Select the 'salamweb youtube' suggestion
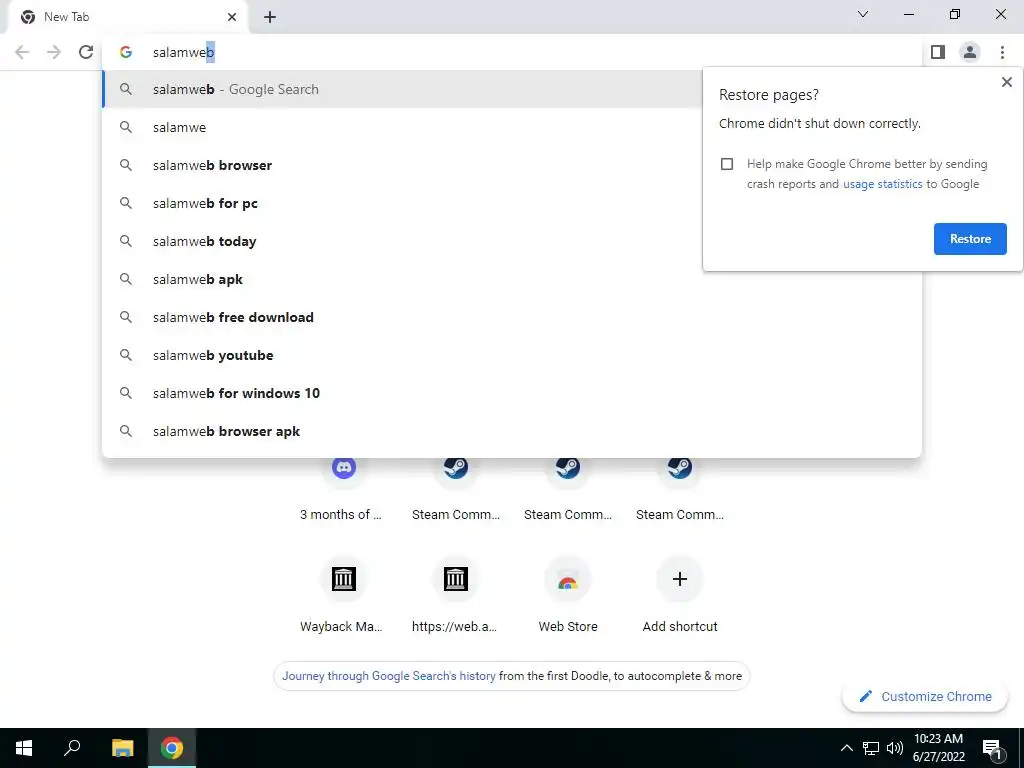Image resolution: width=1024 pixels, height=768 pixels. point(512,355)
